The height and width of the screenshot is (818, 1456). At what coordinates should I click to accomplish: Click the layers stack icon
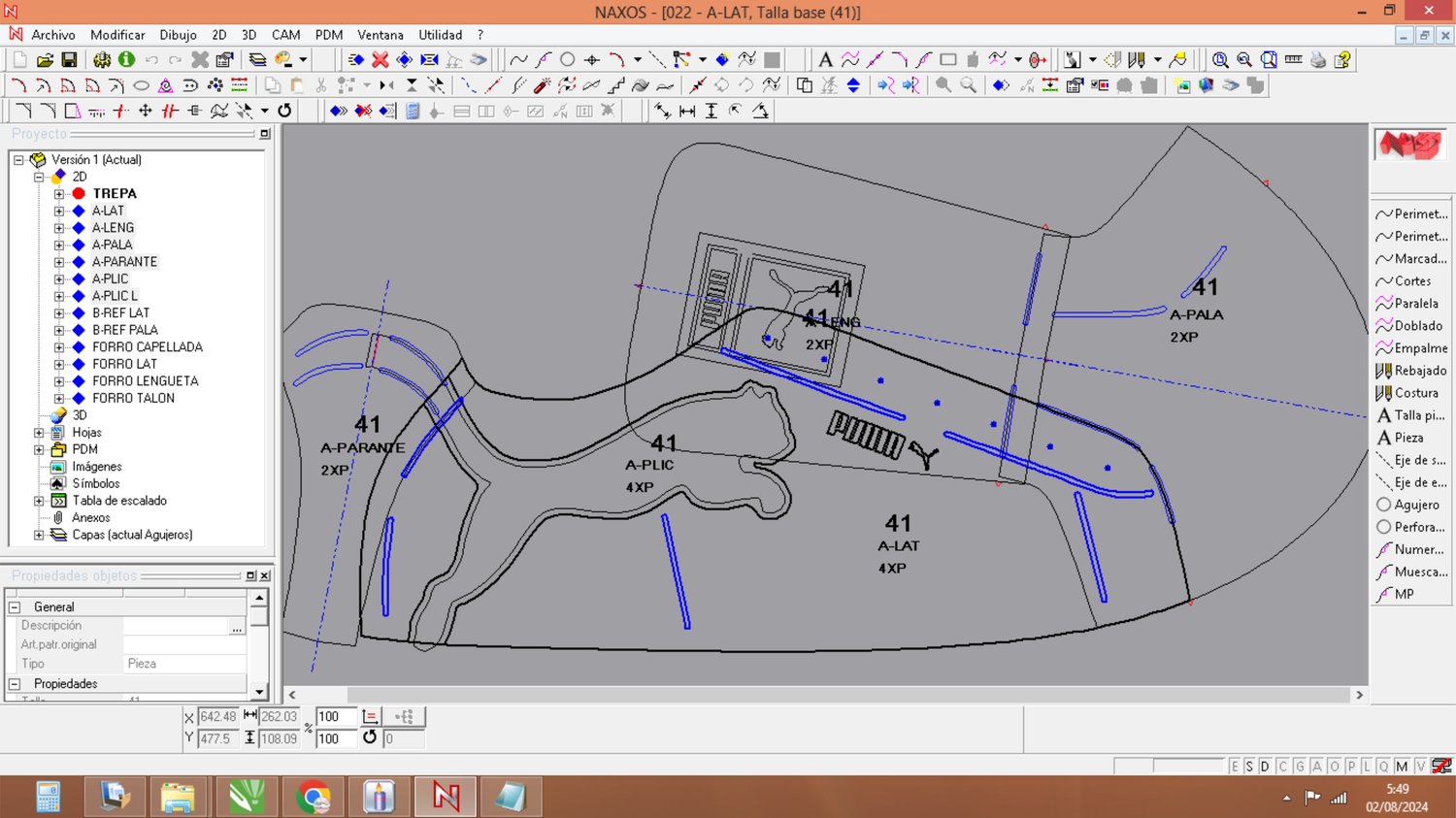click(257, 60)
